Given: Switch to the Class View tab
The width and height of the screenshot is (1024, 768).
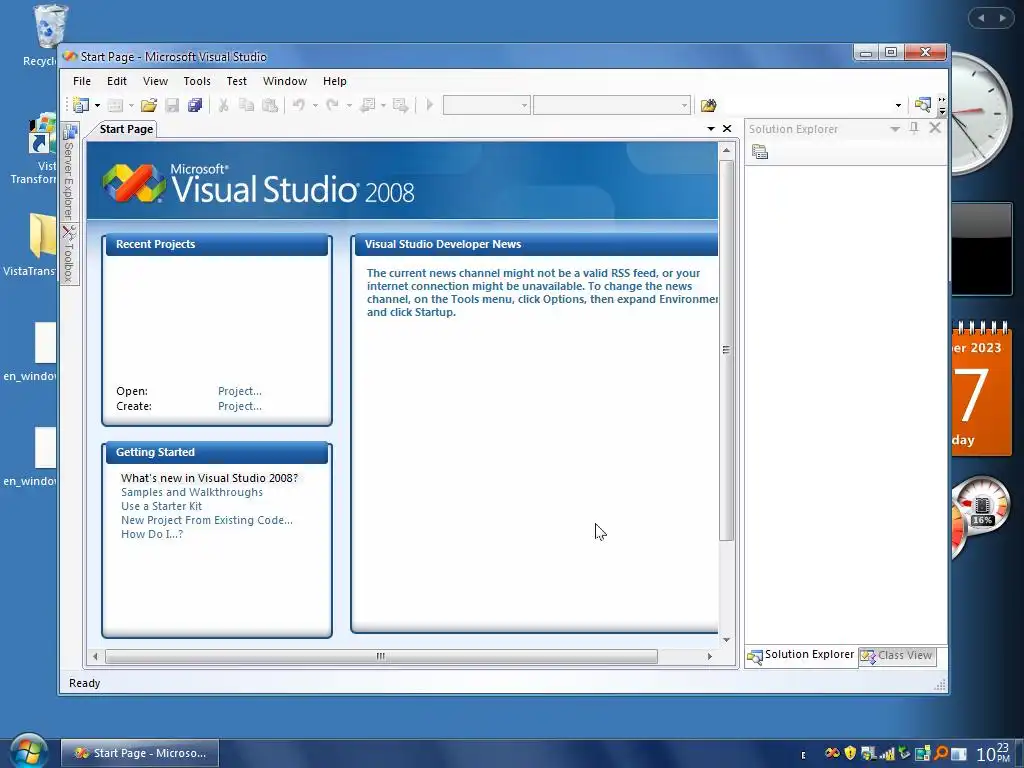Looking at the screenshot, I should pos(897,656).
